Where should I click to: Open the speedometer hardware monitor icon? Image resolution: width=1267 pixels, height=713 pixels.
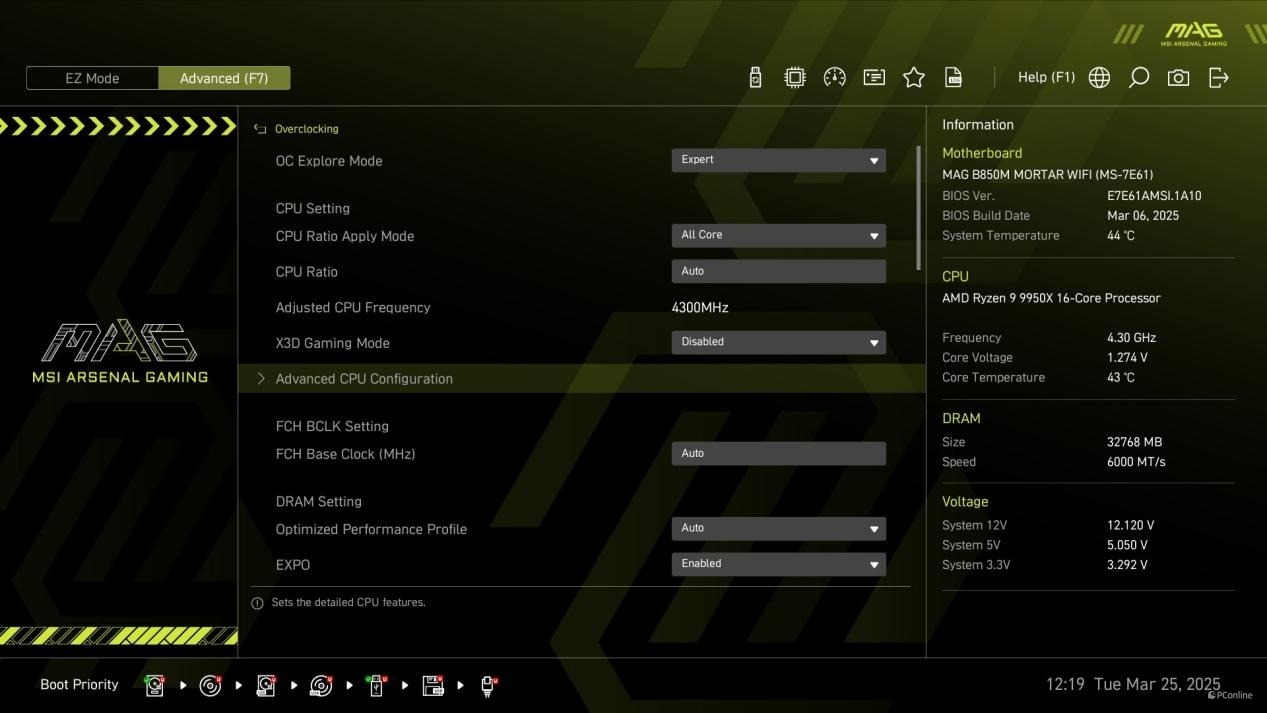pyautogui.click(x=834, y=78)
